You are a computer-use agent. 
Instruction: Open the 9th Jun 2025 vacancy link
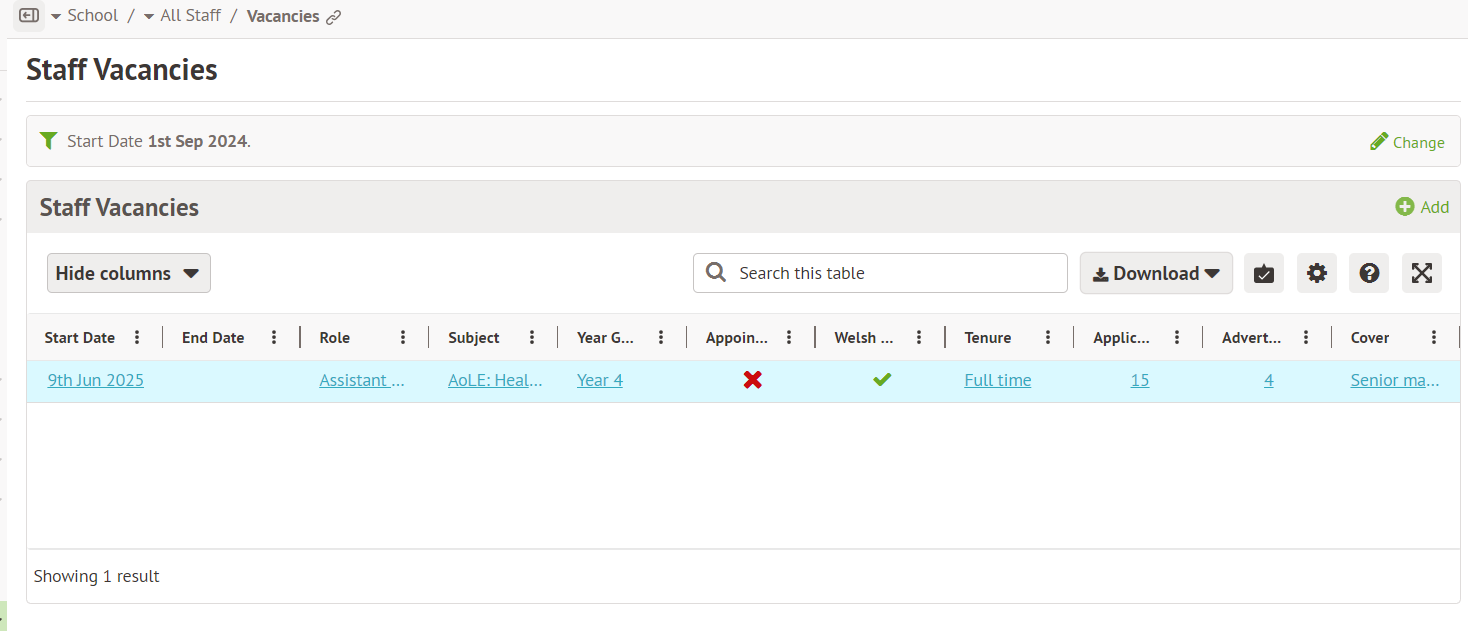coord(96,380)
